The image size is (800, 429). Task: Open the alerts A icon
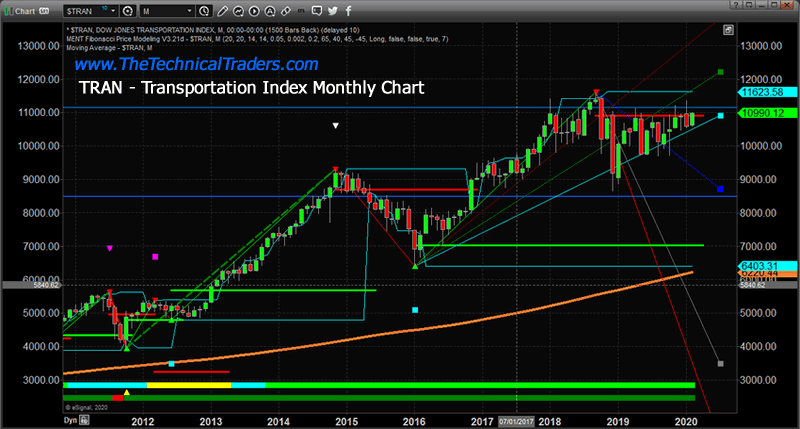(x=270, y=11)
